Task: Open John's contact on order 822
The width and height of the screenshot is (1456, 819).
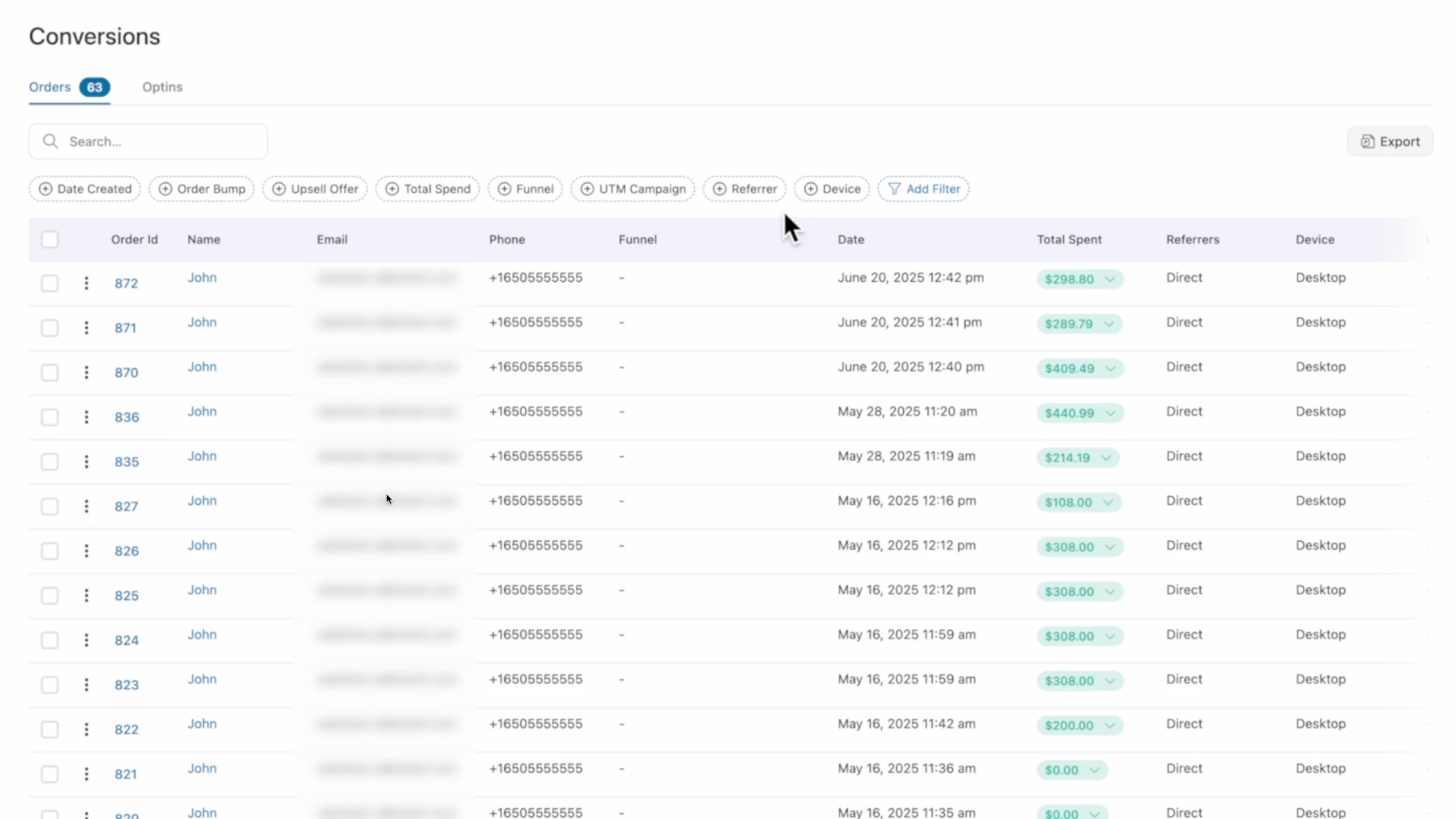Action: (202, 724)
